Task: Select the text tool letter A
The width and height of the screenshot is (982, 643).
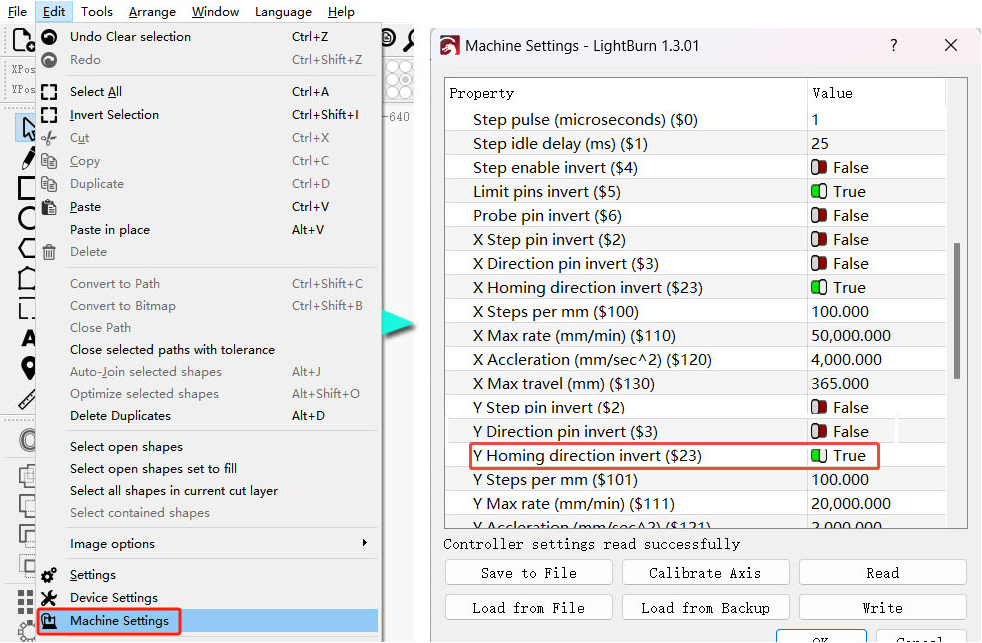Action: [28, 338]
